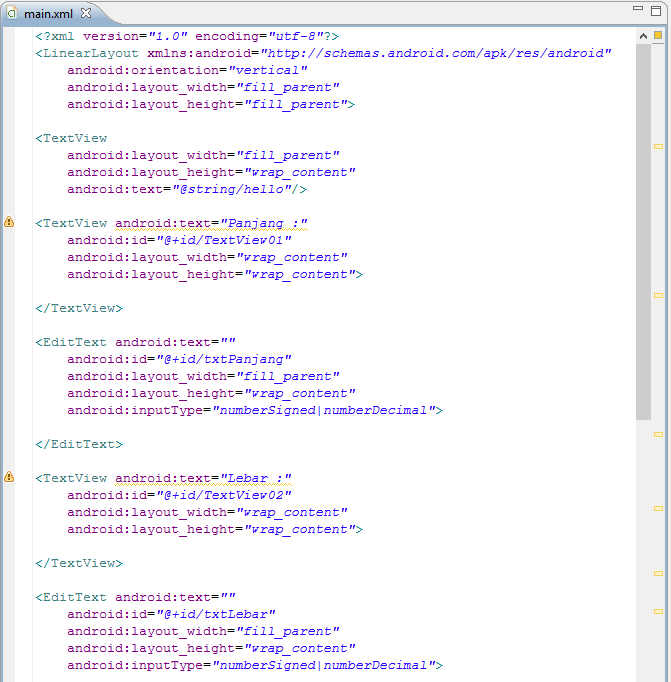The width and height of the screenshot is (671, 682).
Task: Close the main.xml editor tab
Action: (x=86, y=13)
